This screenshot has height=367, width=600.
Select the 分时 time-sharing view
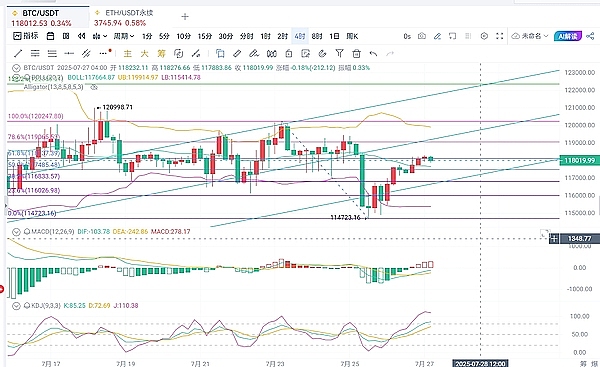click(246, 36)
